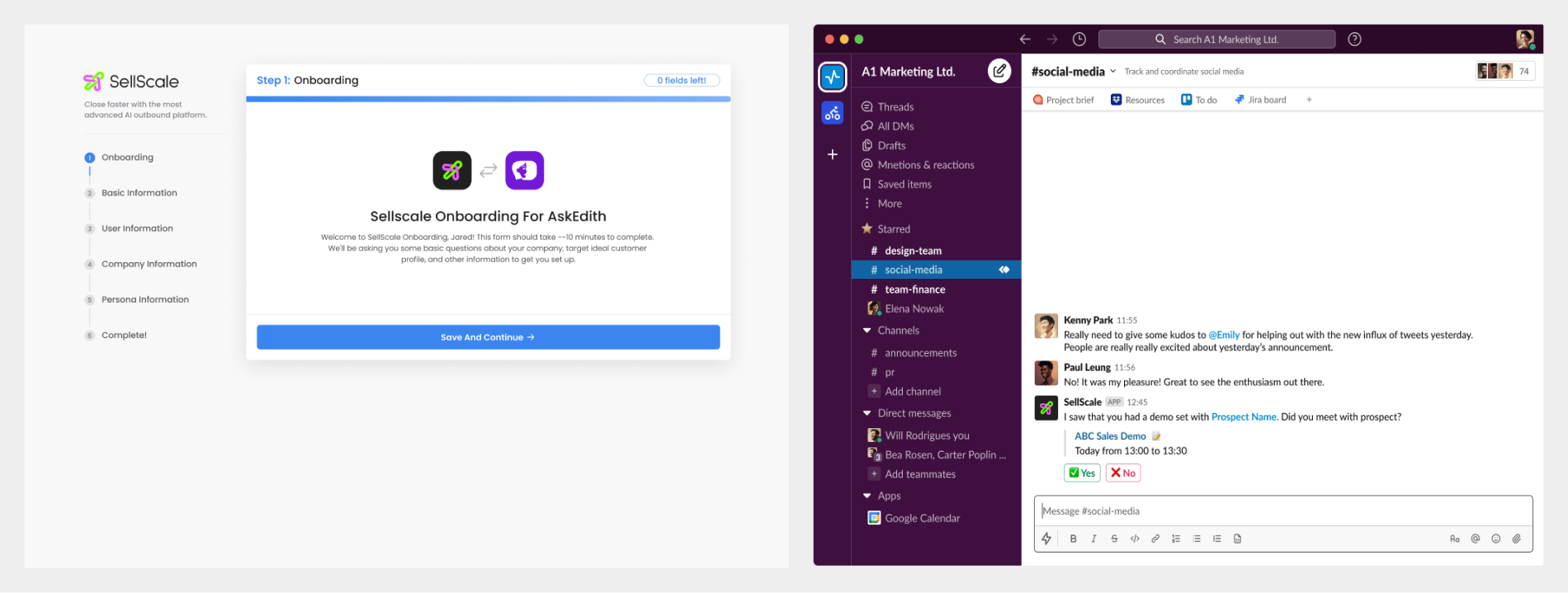View channel members avatars count 74

pyautogui.click(x=1505, y=71)
